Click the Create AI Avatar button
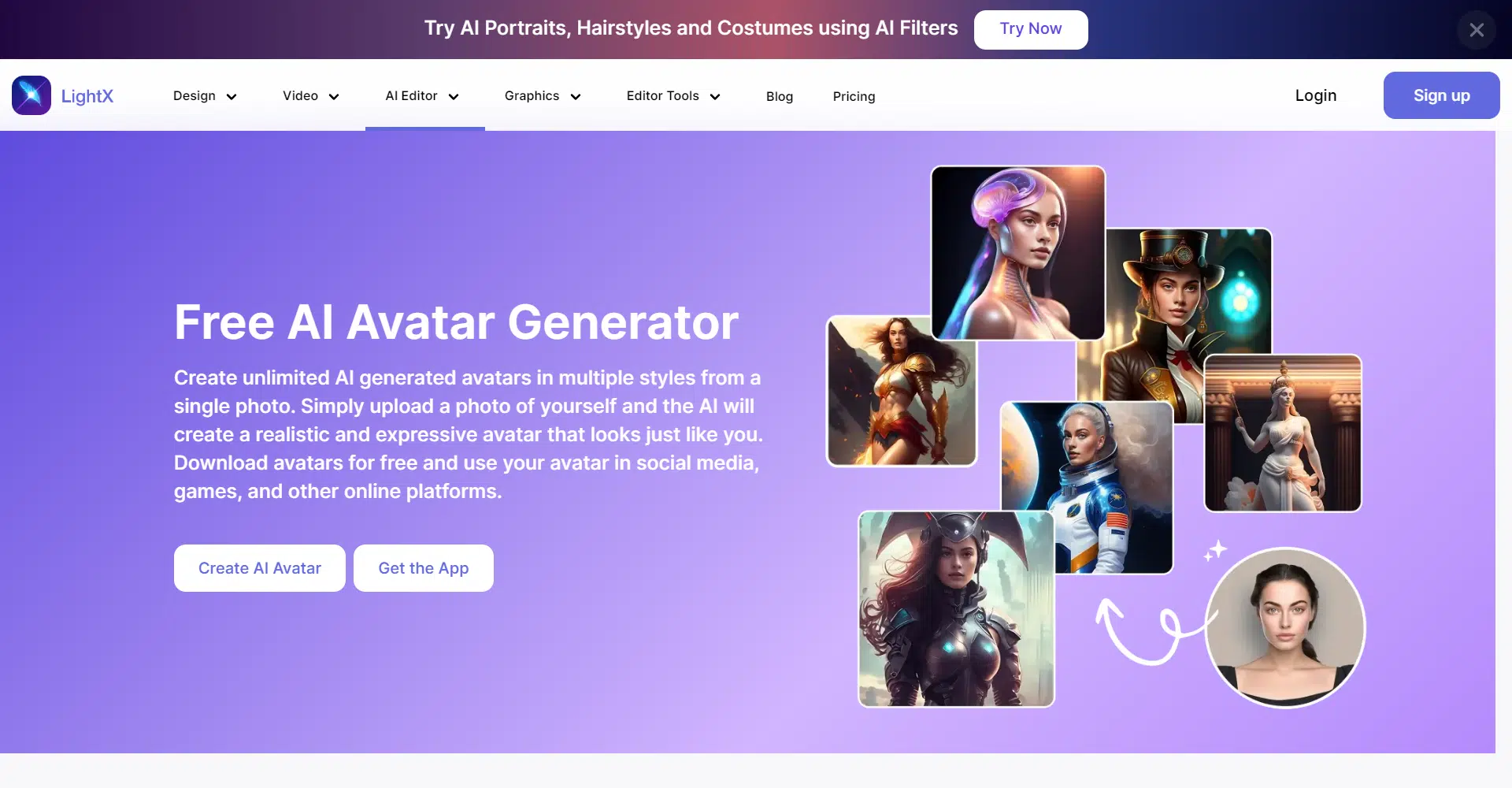1512x788 pixels. 260,568
